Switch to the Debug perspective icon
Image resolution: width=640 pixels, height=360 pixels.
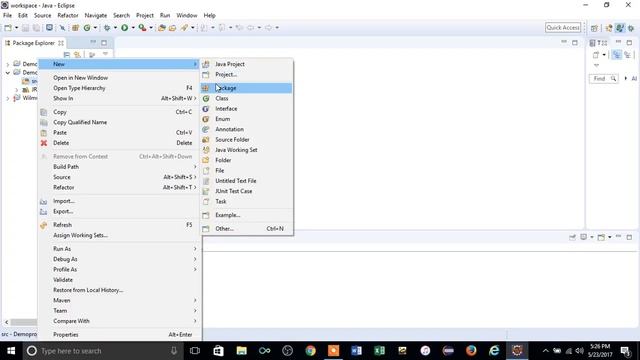(x=631, y=28)
